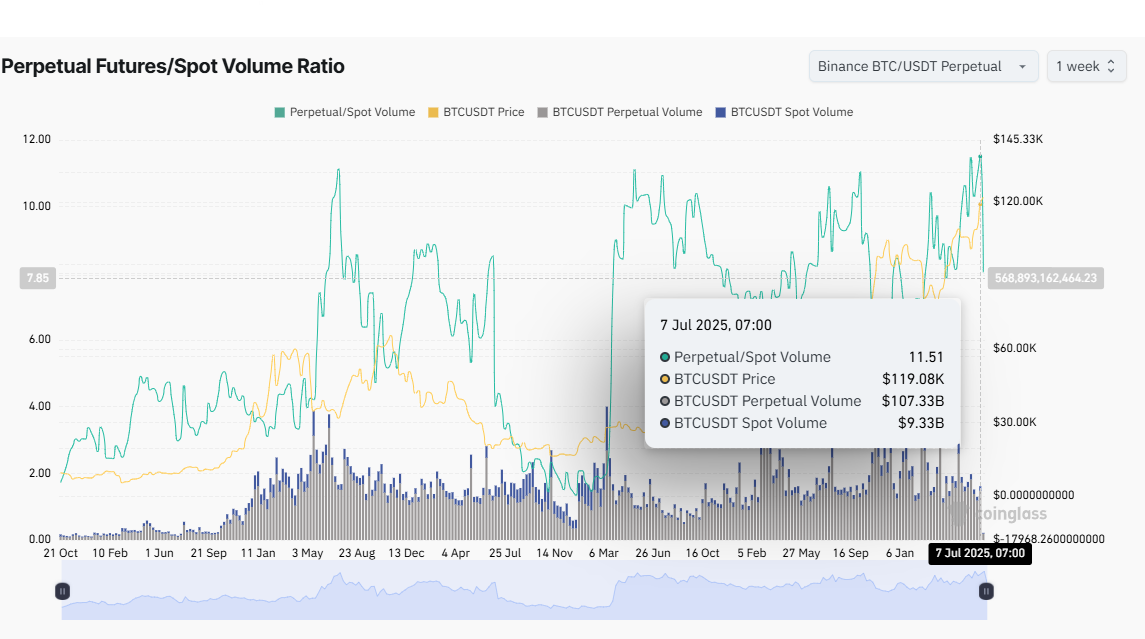This screenshot has width=1145, height=639.
Task: Open the Binance BTC/USDT Perpetual dropdown
Action: pos(922,66)
